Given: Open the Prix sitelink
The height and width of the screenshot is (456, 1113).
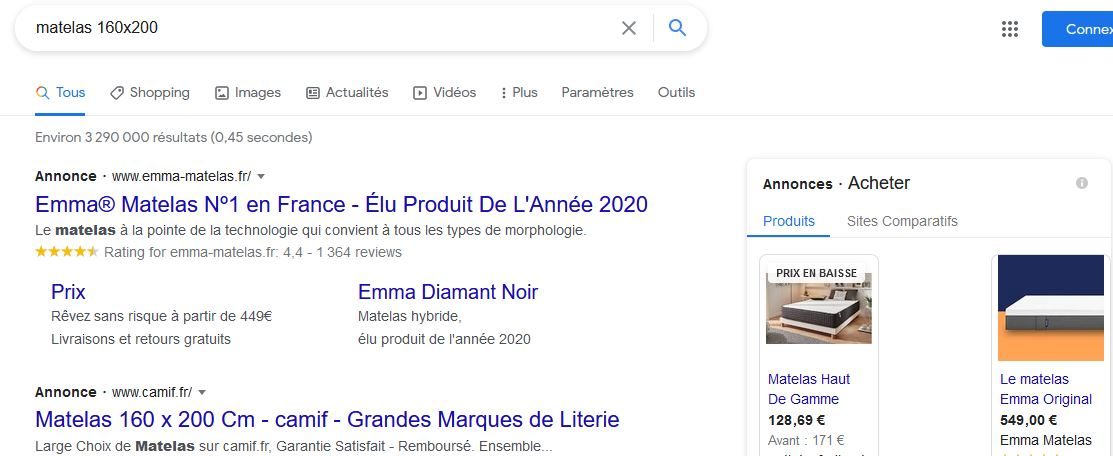Looking at the screenshot, I should 68,292.
